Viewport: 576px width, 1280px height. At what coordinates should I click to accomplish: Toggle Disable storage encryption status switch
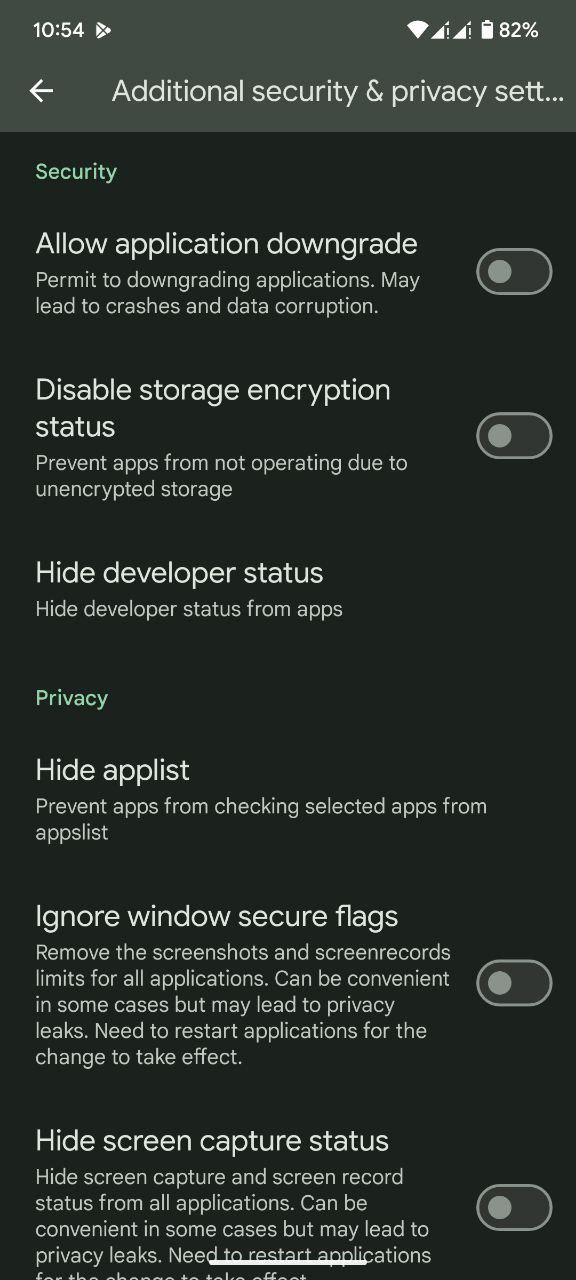tap(514, 436)
